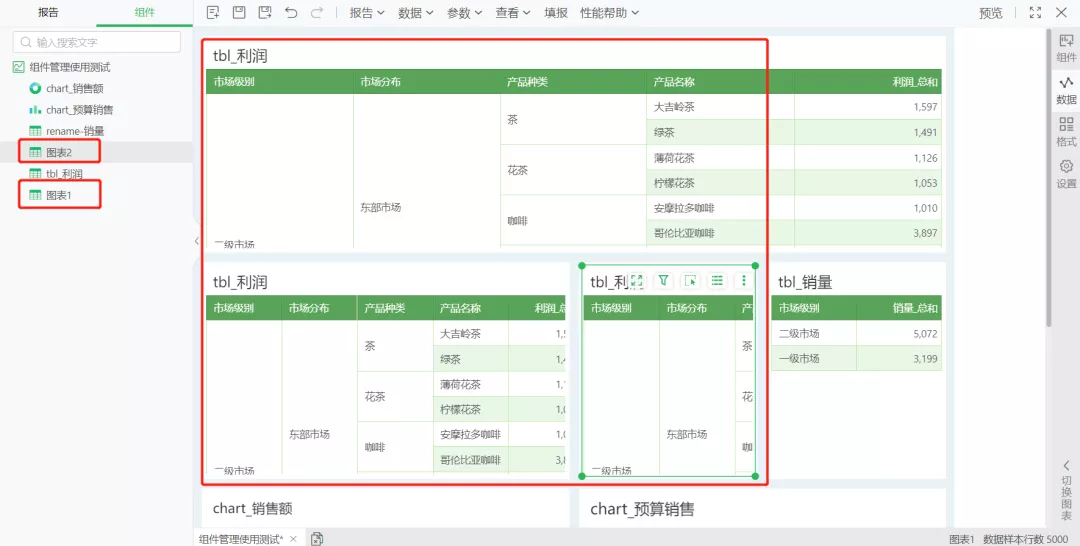This screenshot has height=546, width=1080.
Task: Click the export icon beside bottom tab
Action: coord(317,538)
